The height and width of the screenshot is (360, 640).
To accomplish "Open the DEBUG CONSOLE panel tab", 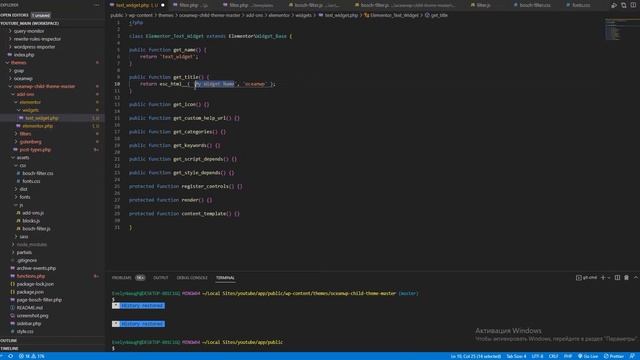I will click(x=192, y=278).
